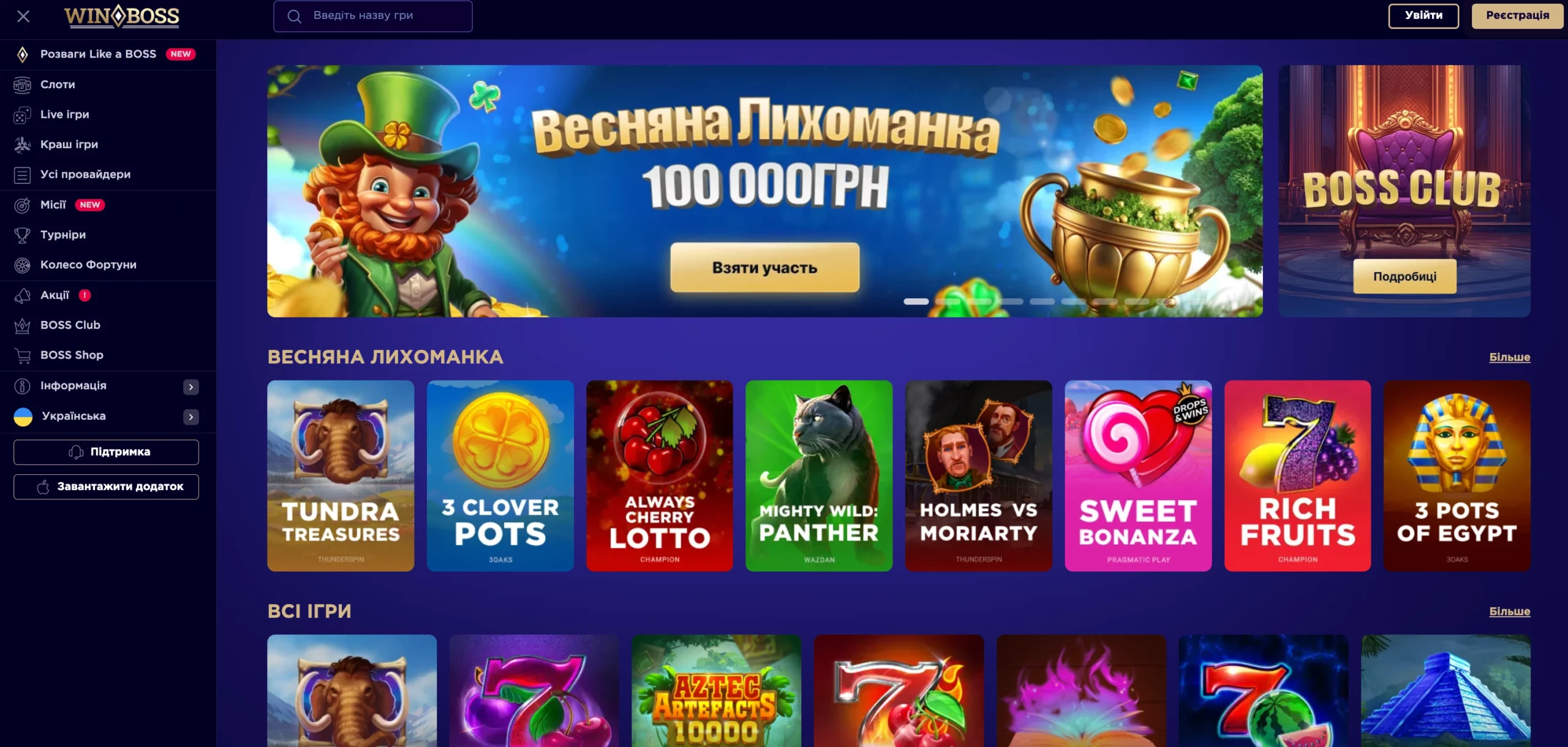This screenshot has height=747, width=1568.
Task: Select the Турніри trophy icon
Action: 22,235
